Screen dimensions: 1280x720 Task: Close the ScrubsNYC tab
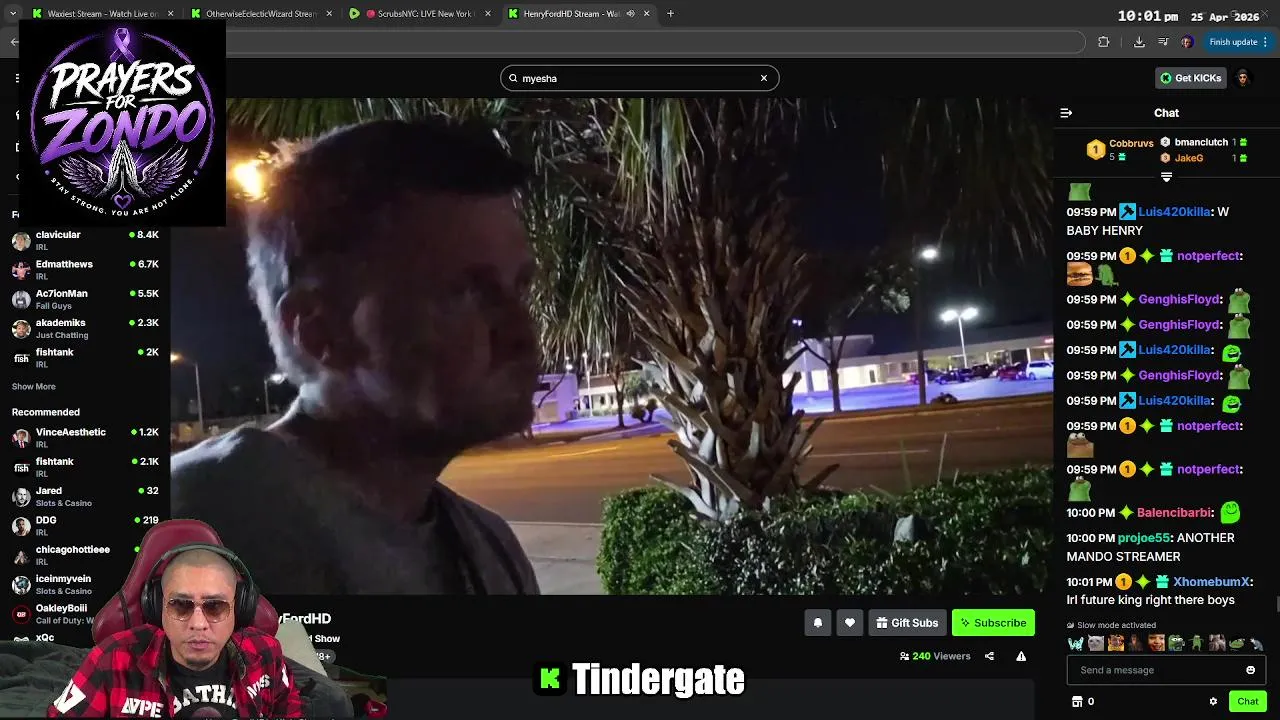tap(487, 14)
